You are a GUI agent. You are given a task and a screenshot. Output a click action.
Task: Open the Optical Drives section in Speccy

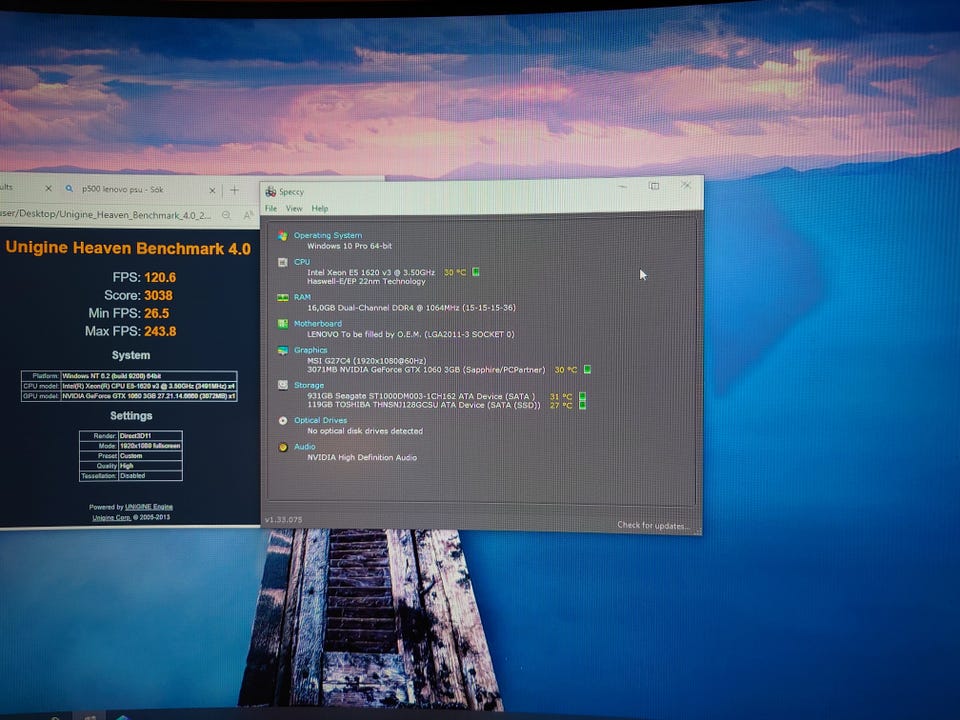click(320, 420)
